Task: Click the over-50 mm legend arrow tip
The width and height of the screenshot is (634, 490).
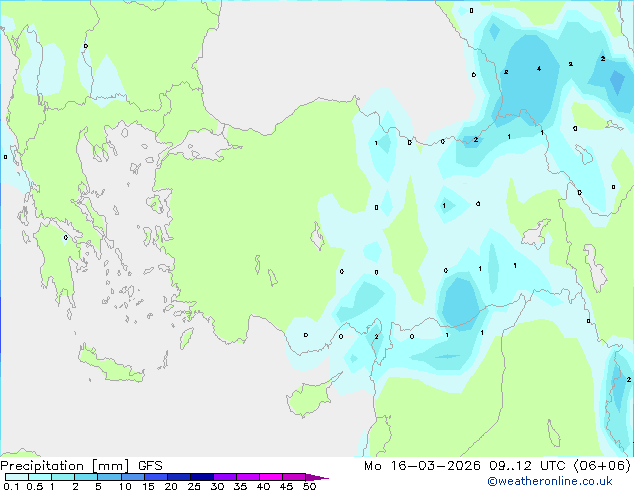Action: tap(317, 477)
